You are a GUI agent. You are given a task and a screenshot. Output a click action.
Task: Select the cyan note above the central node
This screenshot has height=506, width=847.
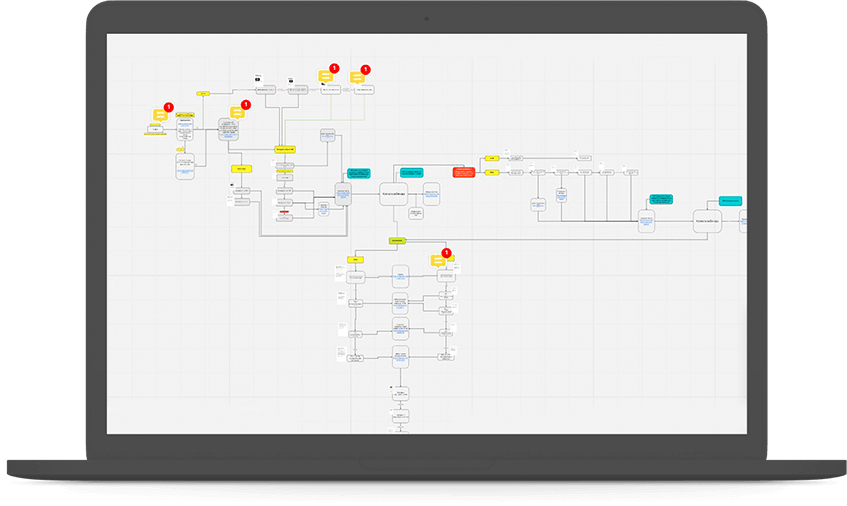(x=410, y=172)
